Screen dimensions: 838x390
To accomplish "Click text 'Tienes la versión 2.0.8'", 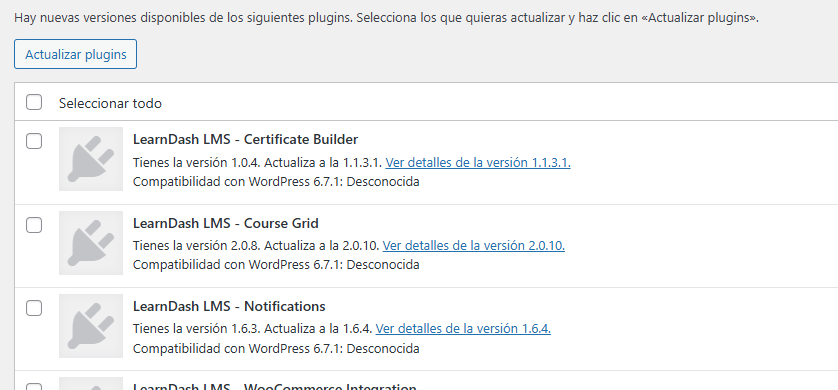I will tap(197, 246).
